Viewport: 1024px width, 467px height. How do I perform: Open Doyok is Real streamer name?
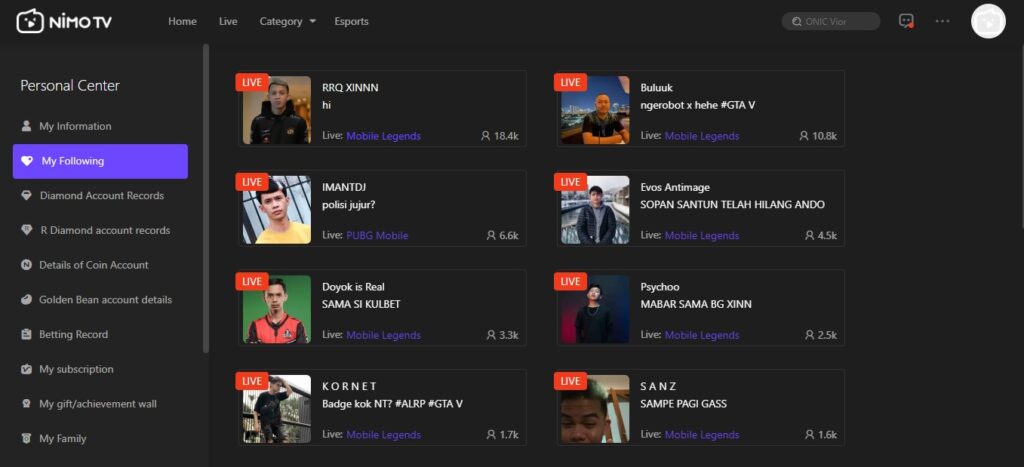coord(353,287)
